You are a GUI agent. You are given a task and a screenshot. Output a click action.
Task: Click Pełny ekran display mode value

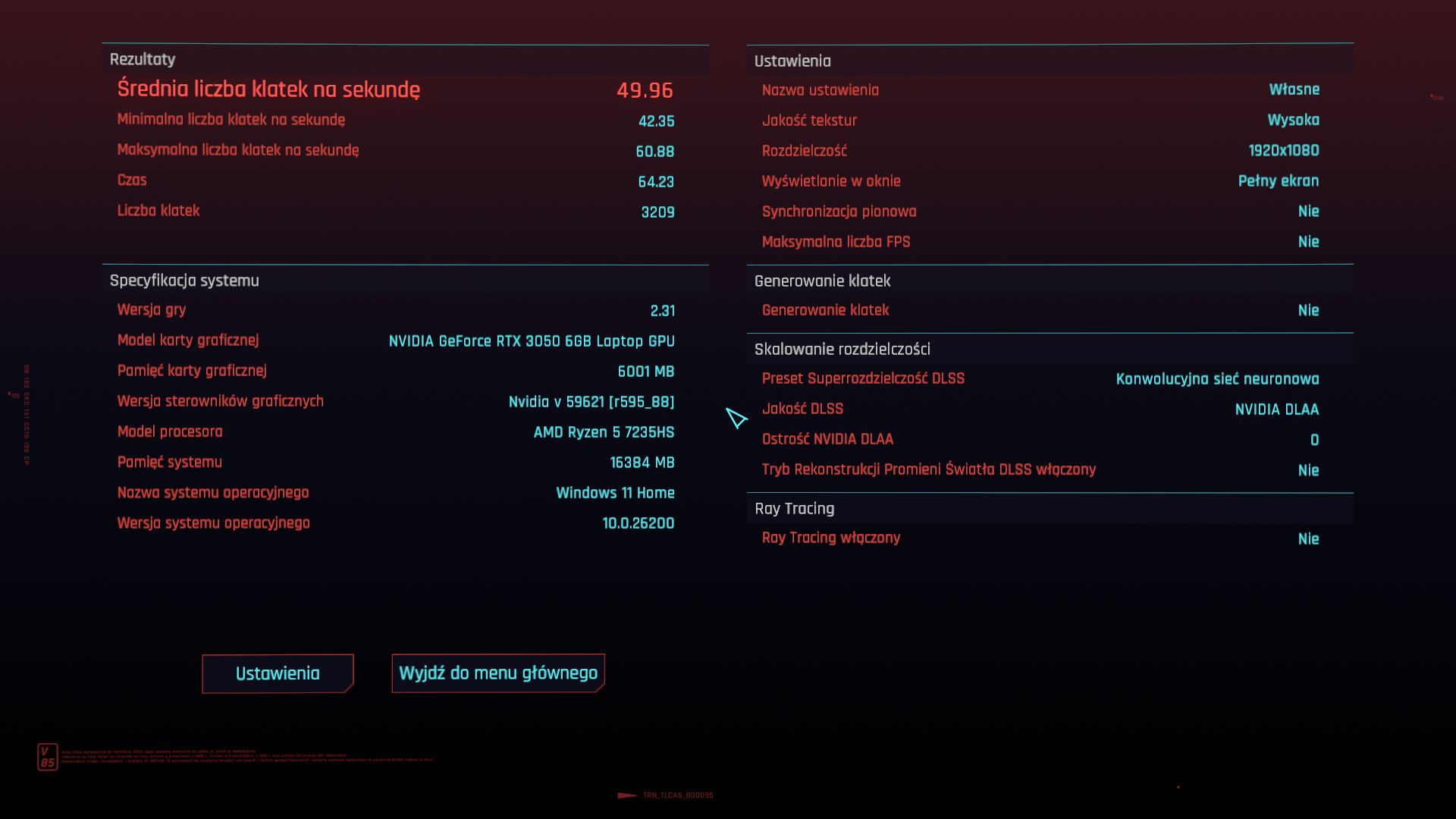pyautogui.click(x=1279, y=181)
